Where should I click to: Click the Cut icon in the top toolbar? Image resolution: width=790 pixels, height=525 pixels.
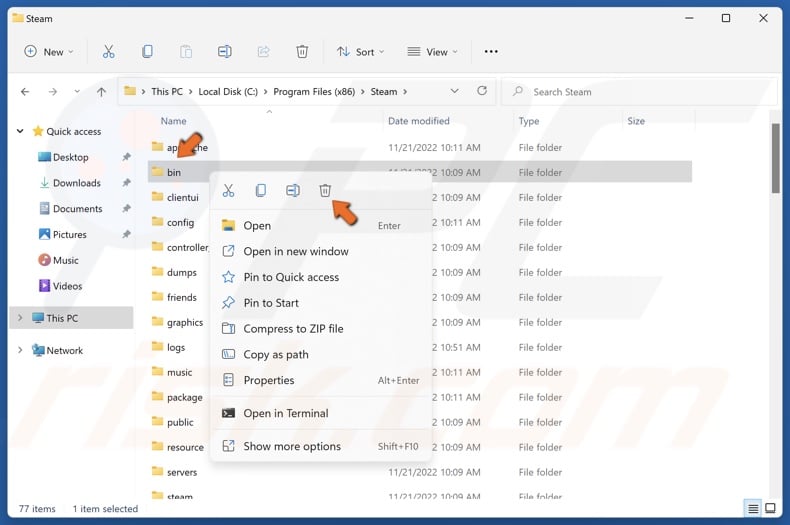coord(108,51)
